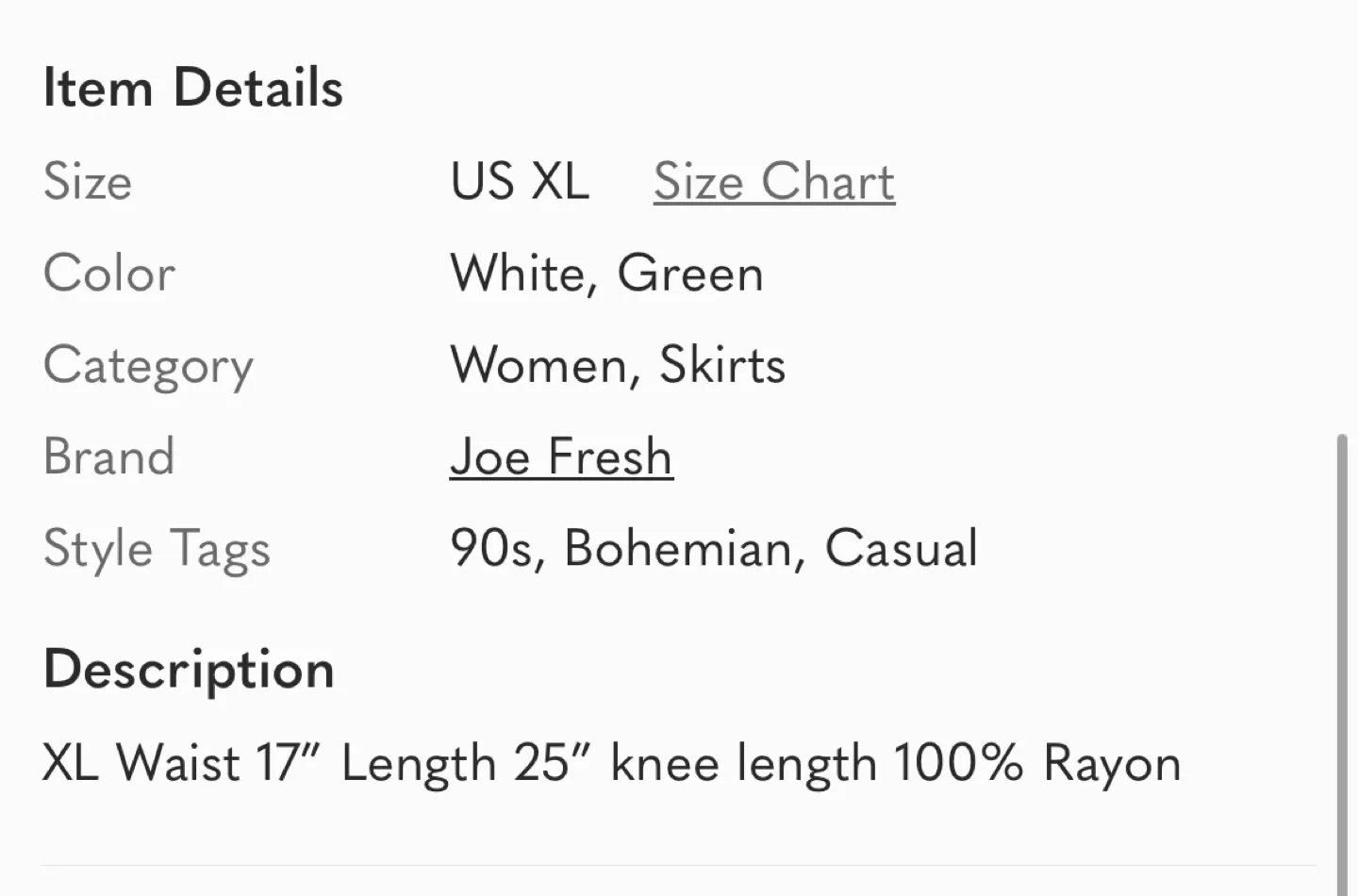This screenshot has height=896, width=1358.
Task: Click the Brand row label
Action: (109, 456)
